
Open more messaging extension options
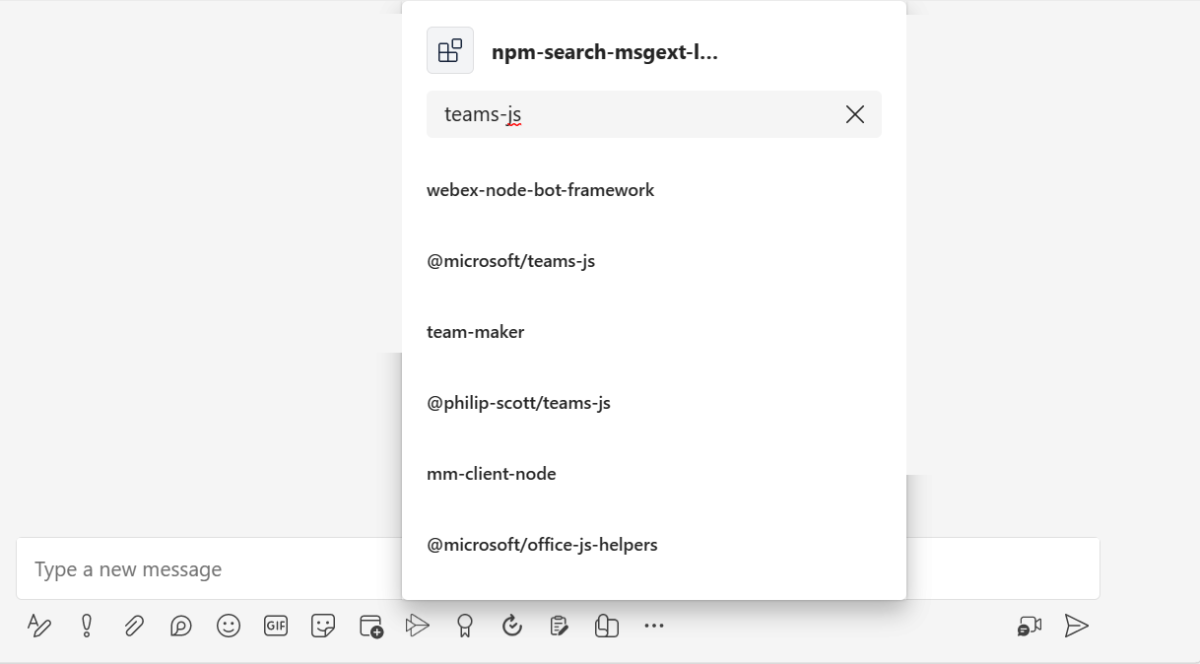(654, 625)
